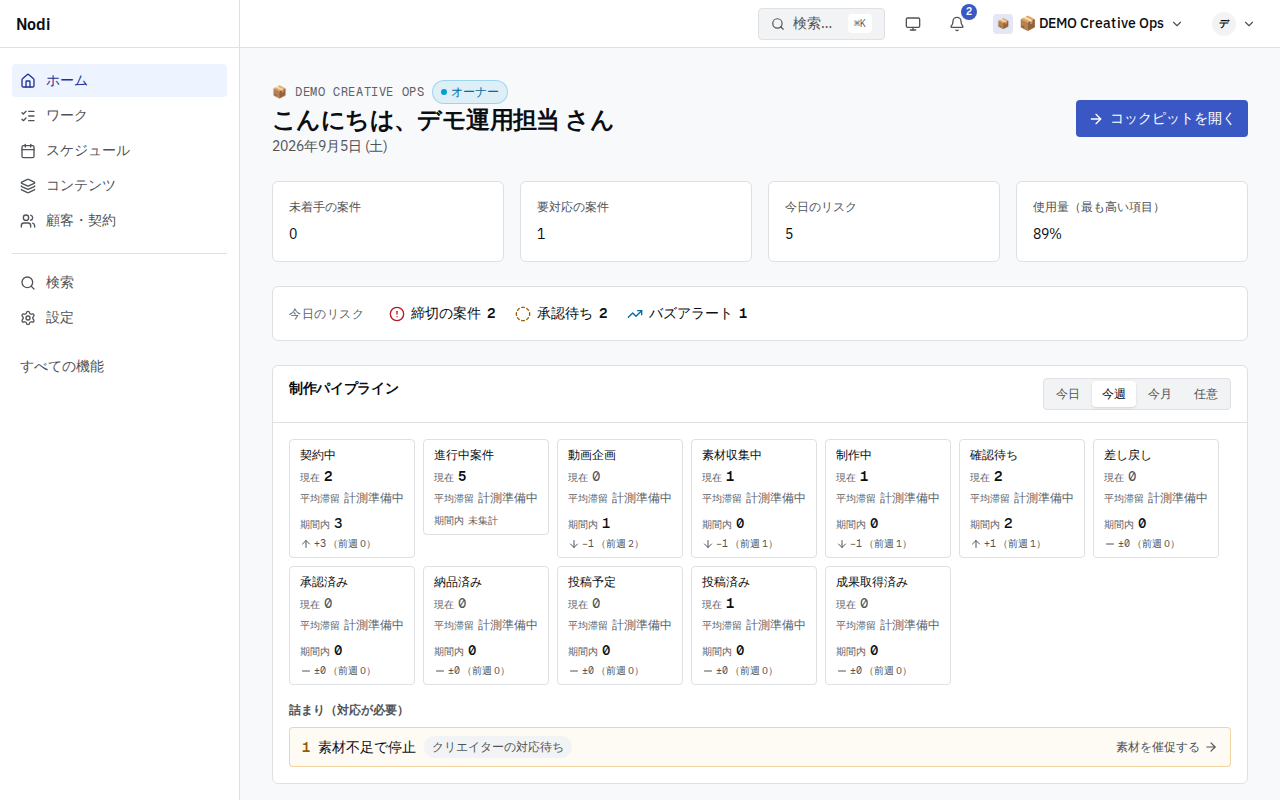Click the Schedule calendar icon in sidebar
1280x800 pixels.
[x=28, y=151]
